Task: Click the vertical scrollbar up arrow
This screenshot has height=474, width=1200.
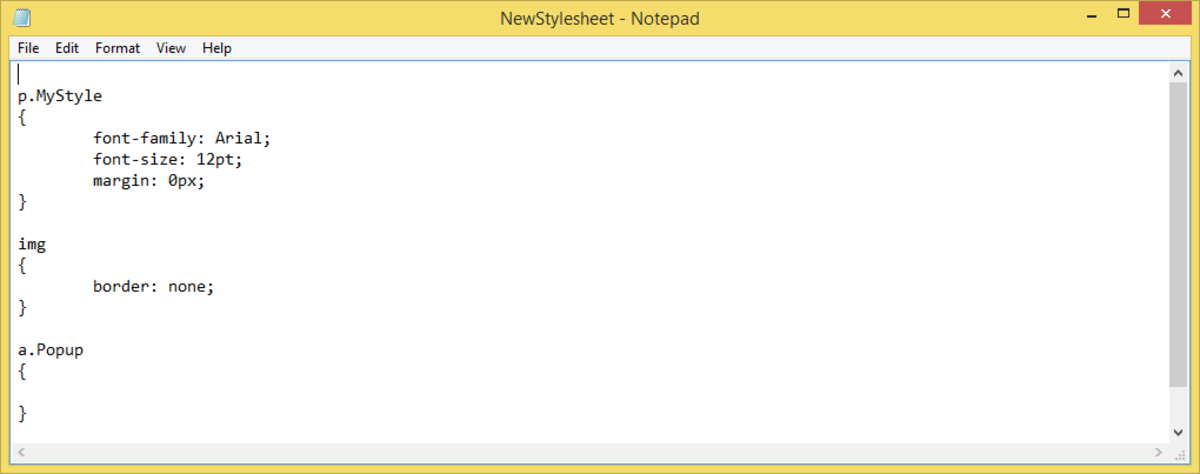Action: pos(1178,73)
